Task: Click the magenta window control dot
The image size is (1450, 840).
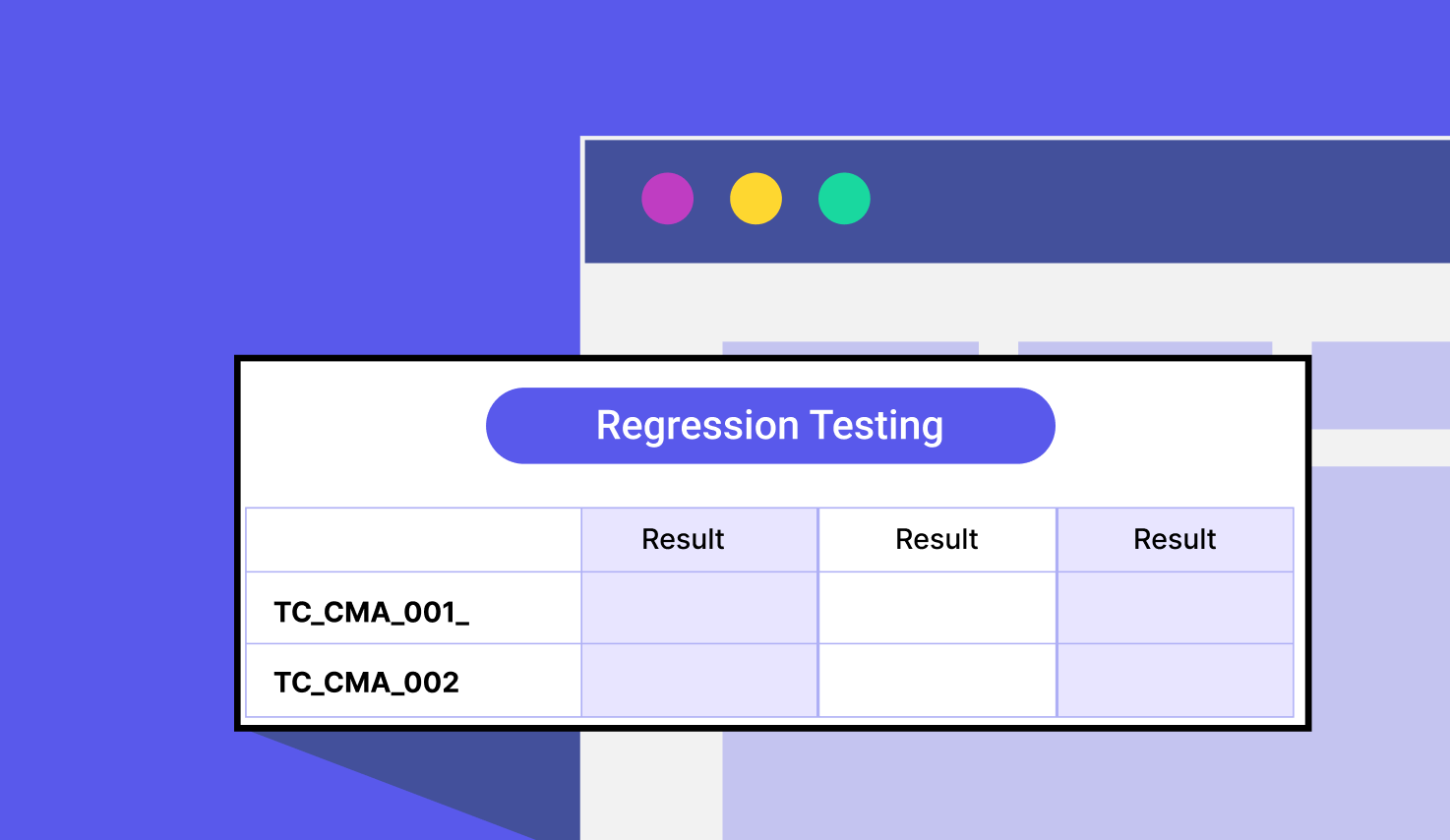Action: (667, 199)
